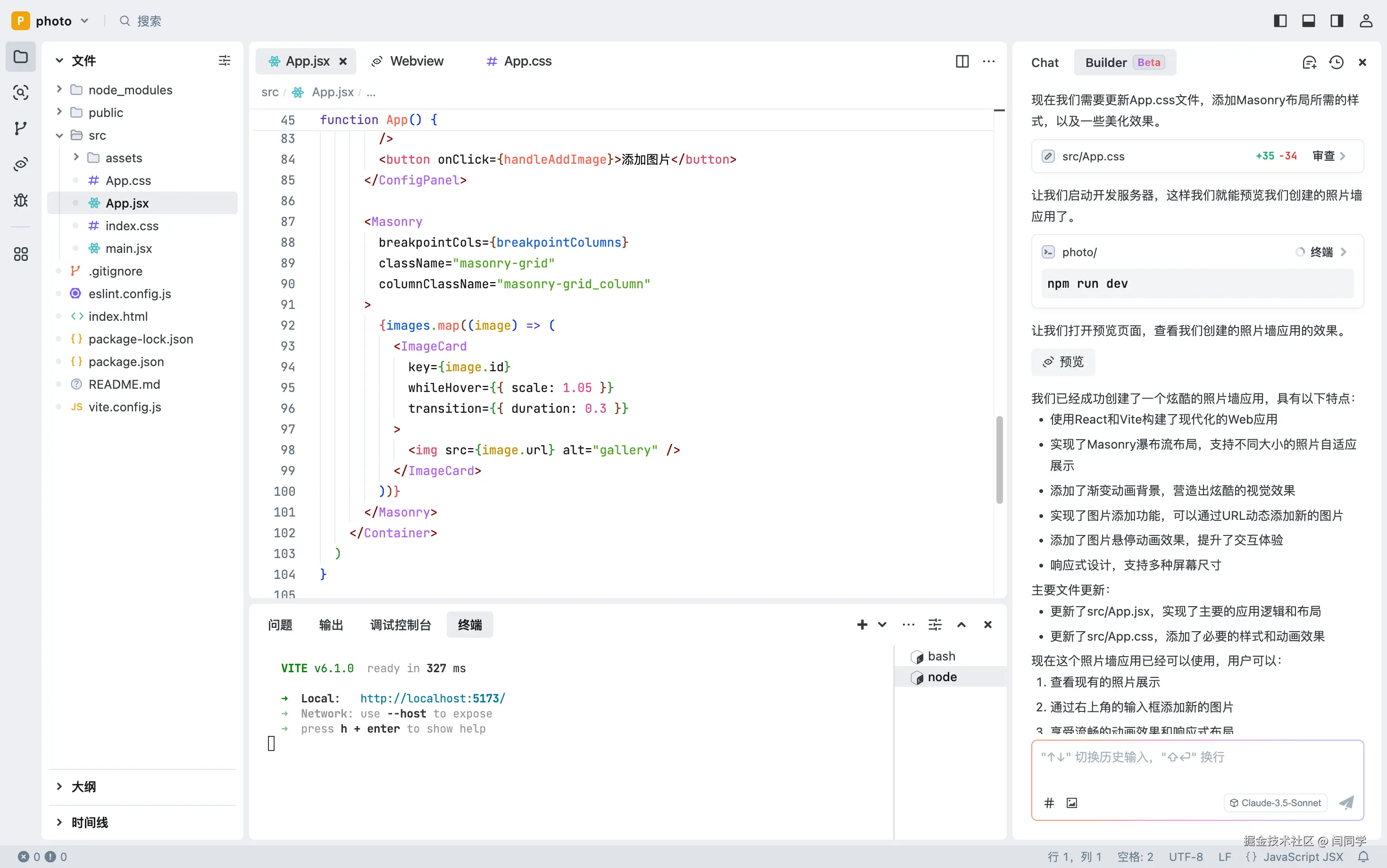Open the debug bug icon in sidebar
The image size is (1387, 868).
point(21,200)
